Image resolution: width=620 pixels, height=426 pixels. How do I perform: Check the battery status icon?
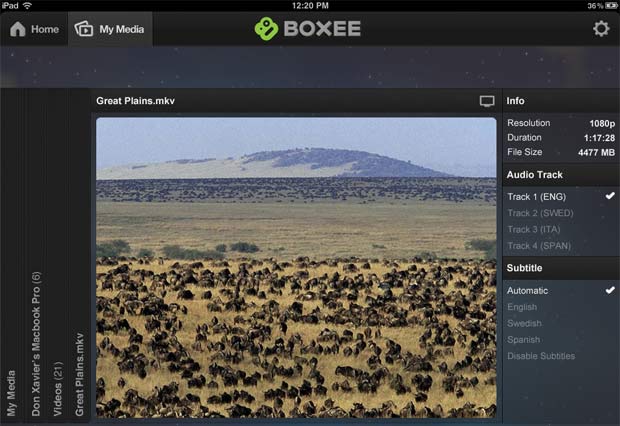(x=611, y=5)
